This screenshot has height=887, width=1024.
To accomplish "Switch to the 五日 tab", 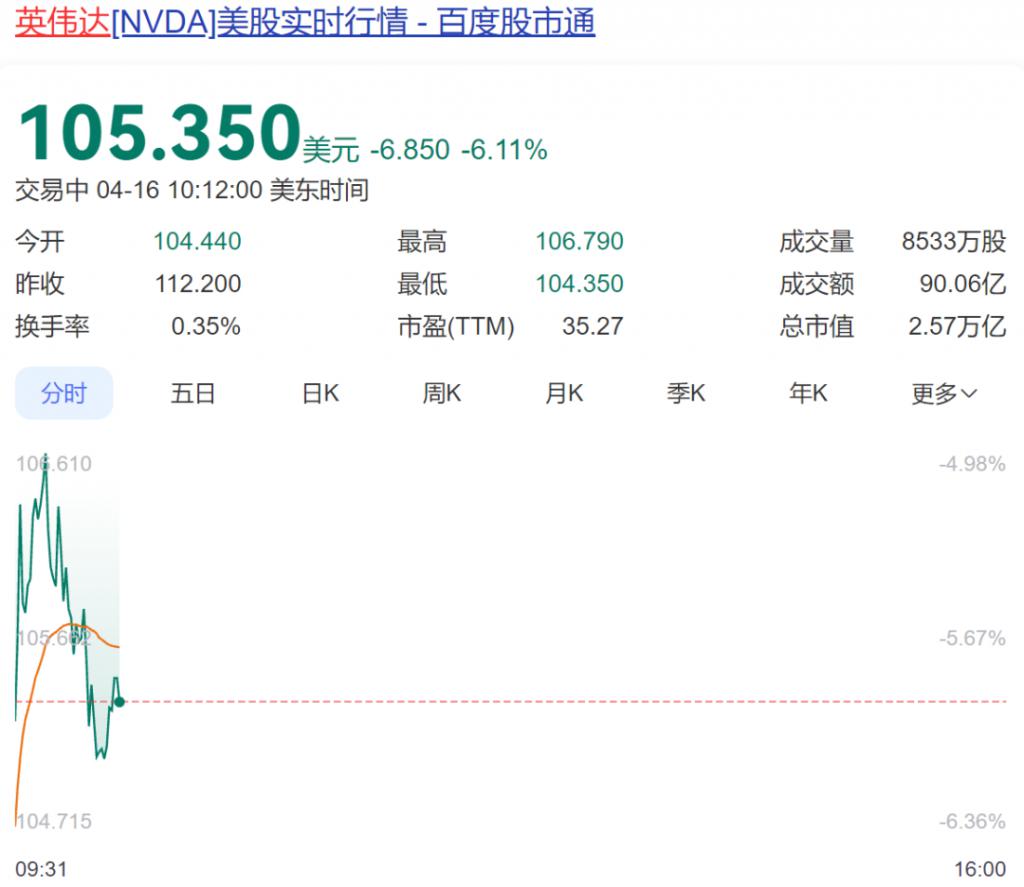I will click(193, 393).
